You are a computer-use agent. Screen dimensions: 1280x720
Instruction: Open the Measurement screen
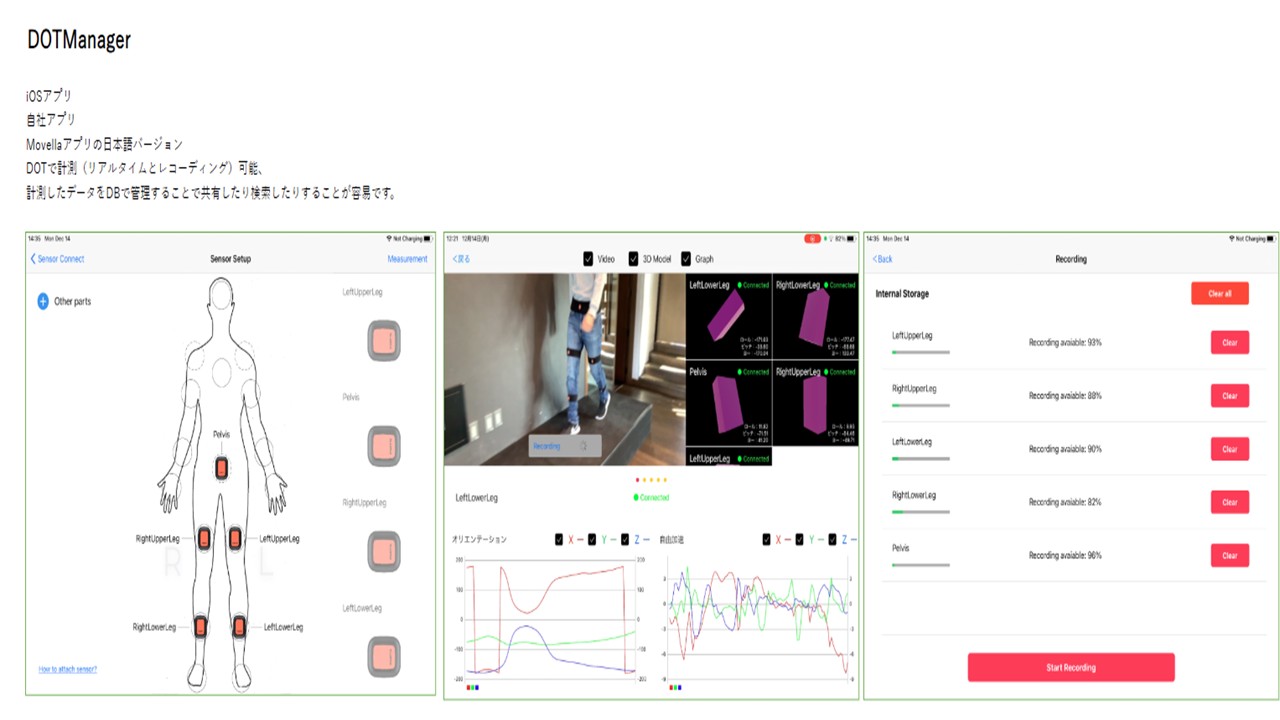point(407,259)
